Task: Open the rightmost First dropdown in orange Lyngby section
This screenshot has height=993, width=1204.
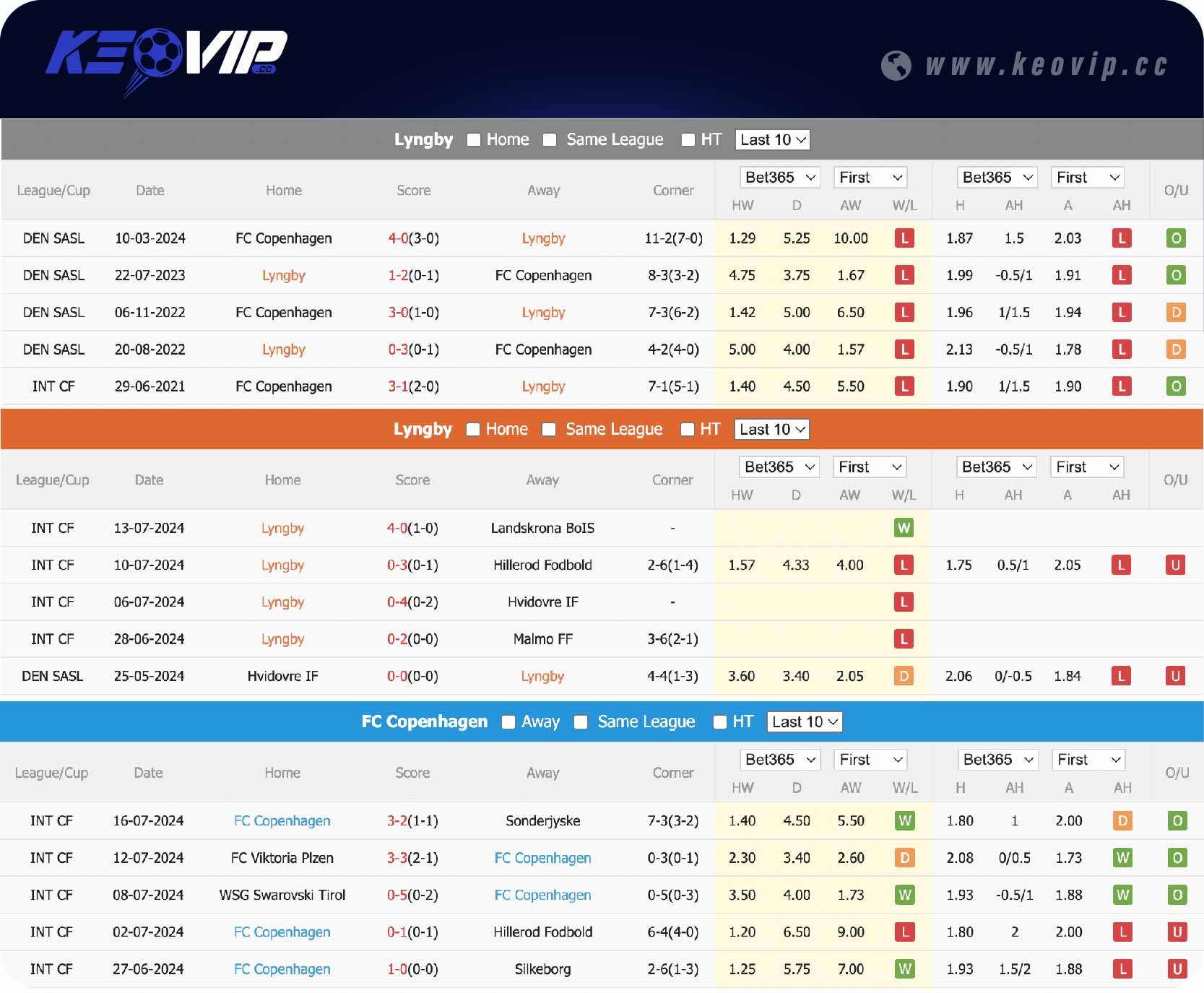Action: [x=1087, y=467]
